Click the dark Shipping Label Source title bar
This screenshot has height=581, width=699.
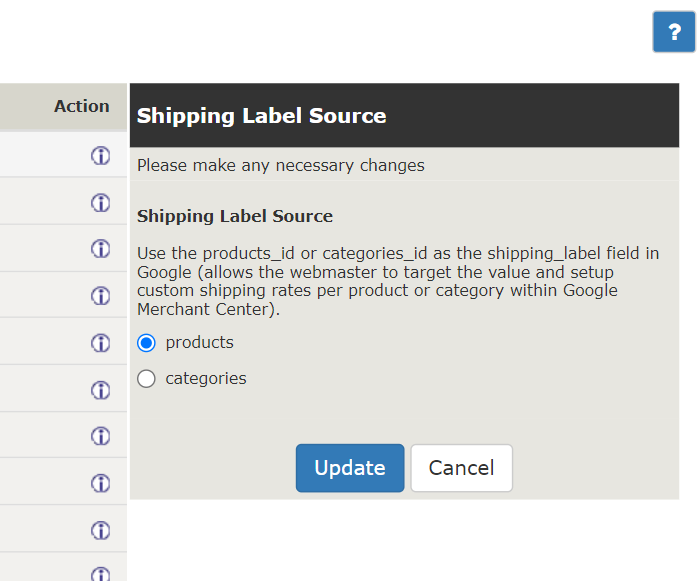(404, 115)
